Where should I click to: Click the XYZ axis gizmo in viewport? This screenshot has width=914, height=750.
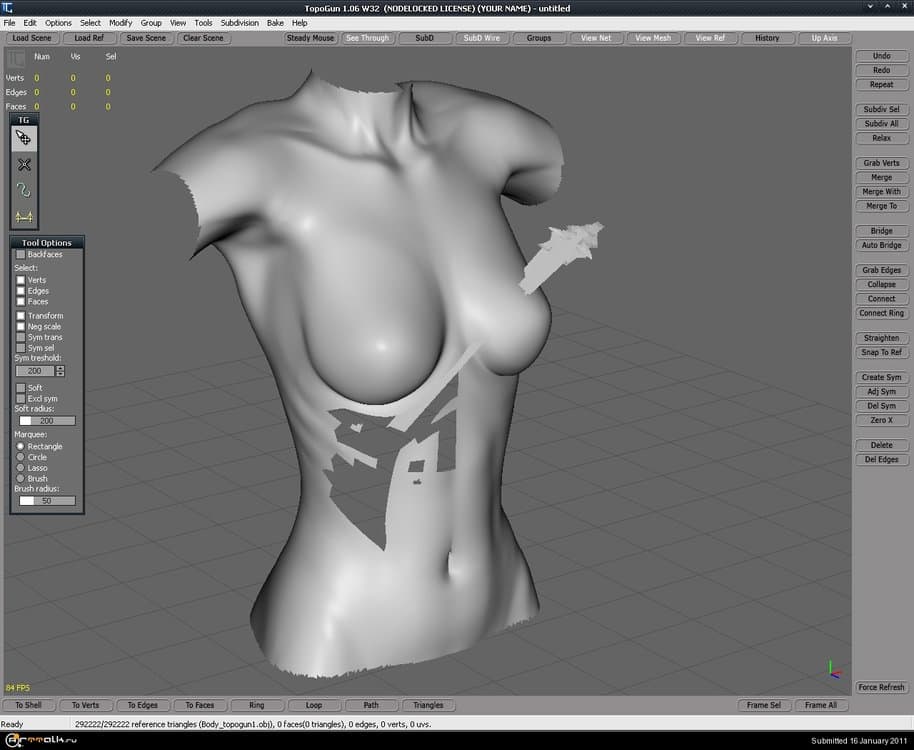point(836,668)
